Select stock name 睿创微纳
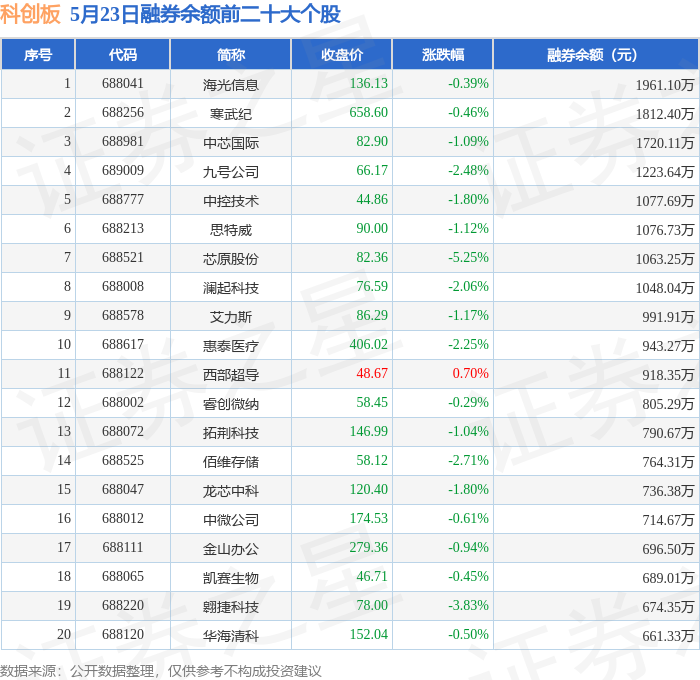 coord(231,404)
